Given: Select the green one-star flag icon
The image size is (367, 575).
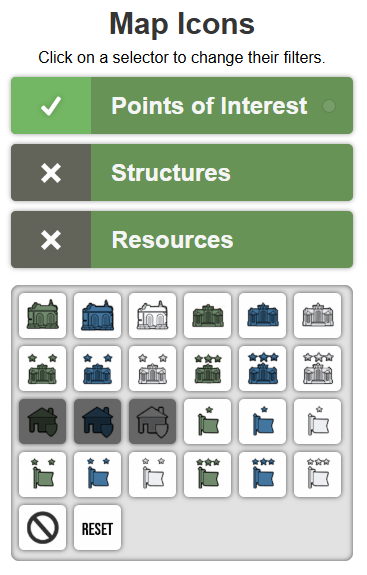Looking at the screenshot, I should tap(208, 422).
